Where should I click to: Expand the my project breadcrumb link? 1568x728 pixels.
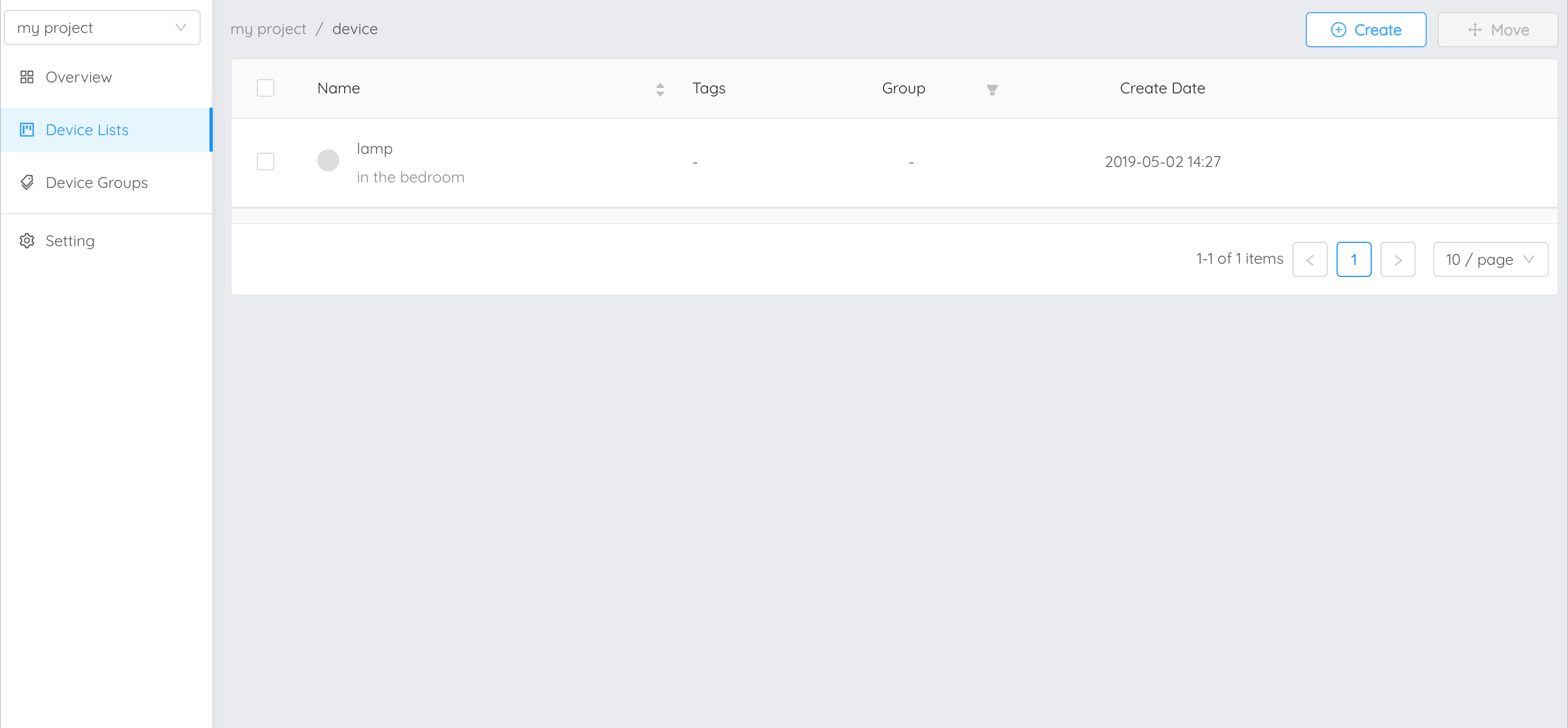point(268,29)
